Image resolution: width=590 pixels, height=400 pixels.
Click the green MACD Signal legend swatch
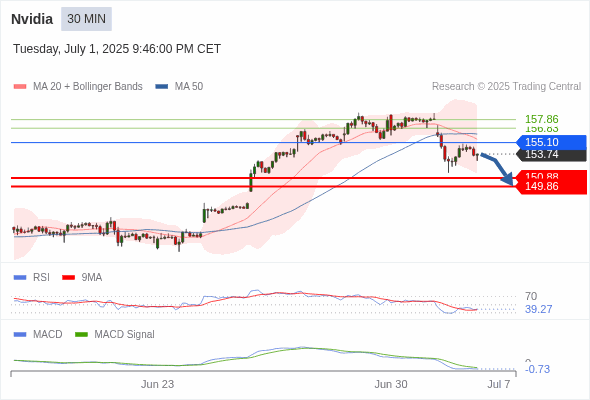click(81, 334)
